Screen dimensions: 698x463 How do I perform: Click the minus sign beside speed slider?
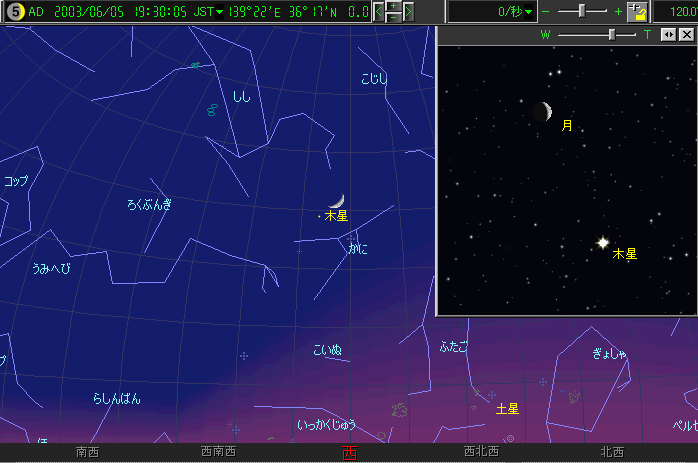click(x=546, y=12)
